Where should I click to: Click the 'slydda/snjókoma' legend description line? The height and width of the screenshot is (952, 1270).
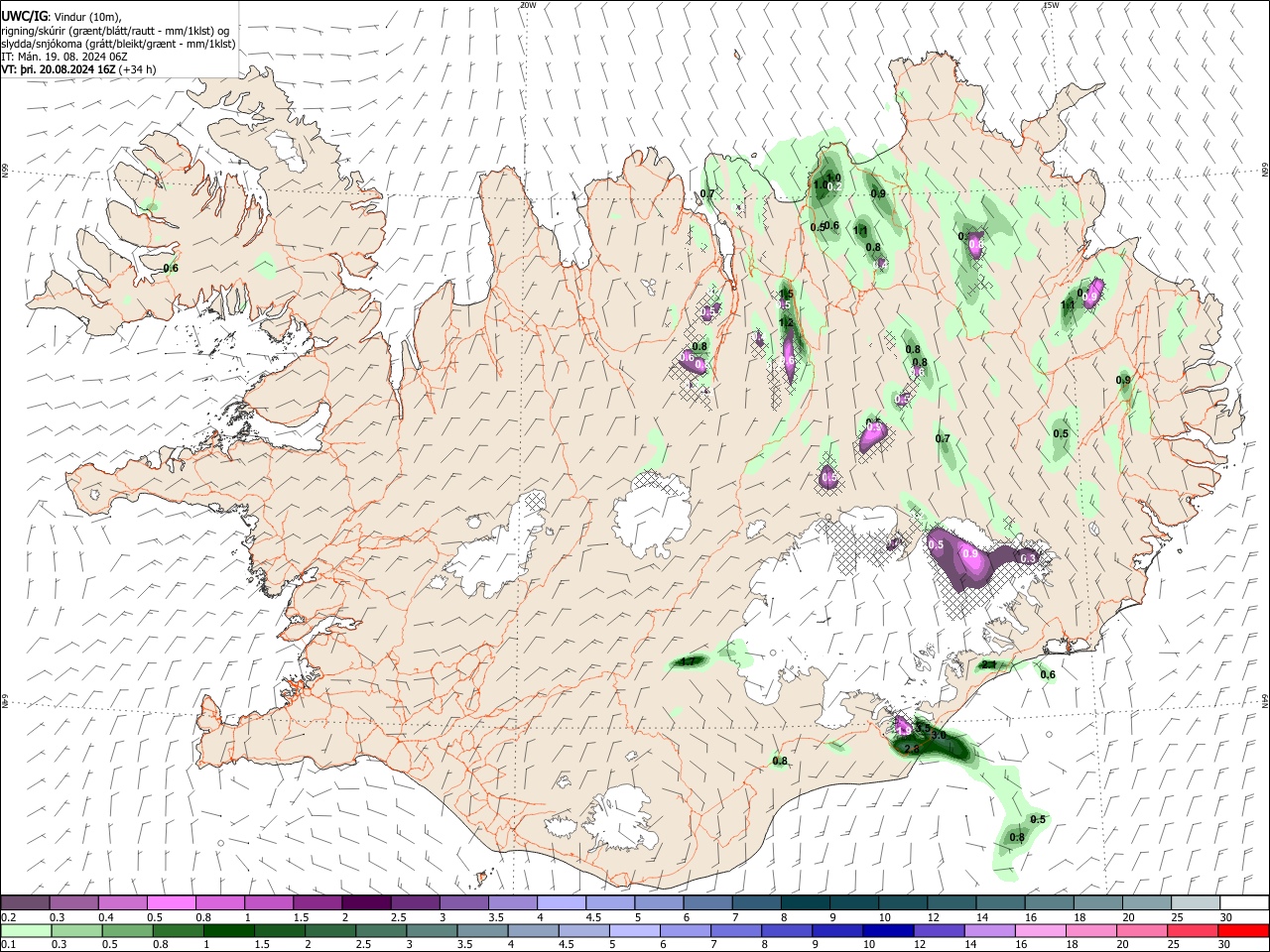point(118,44)
